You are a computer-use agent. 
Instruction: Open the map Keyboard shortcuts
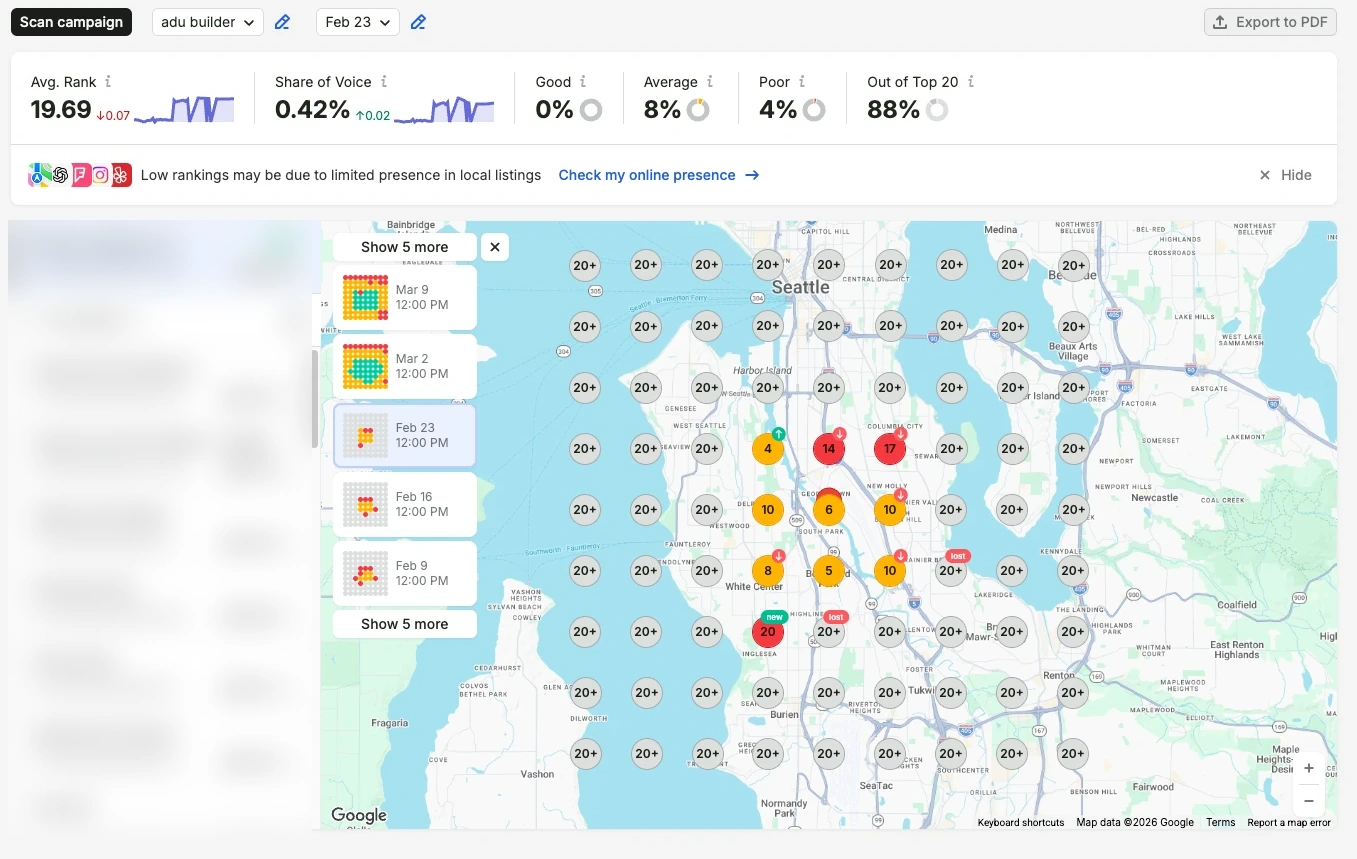[1021, 823]
